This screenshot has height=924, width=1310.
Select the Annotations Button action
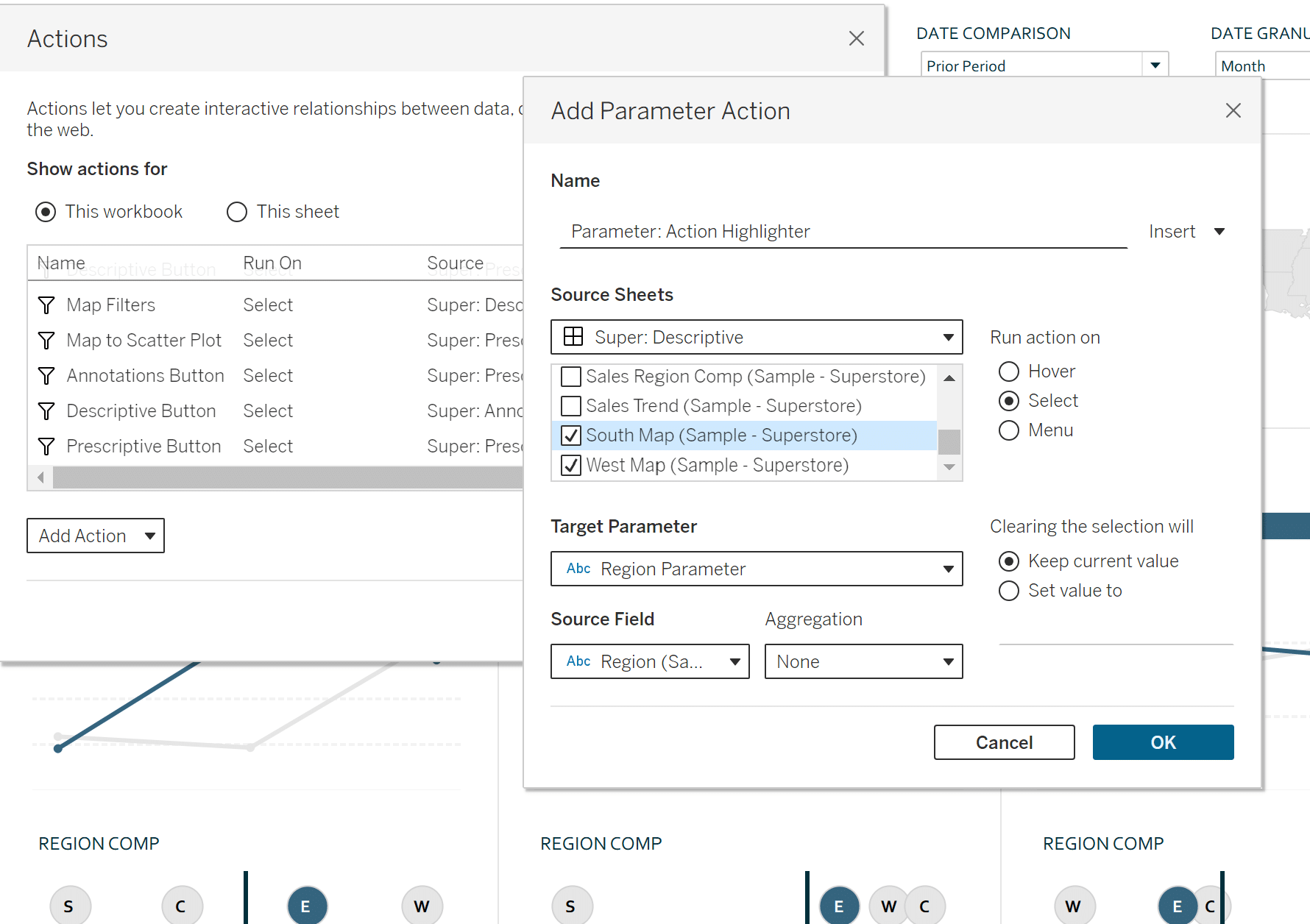[x=275, y=376]
